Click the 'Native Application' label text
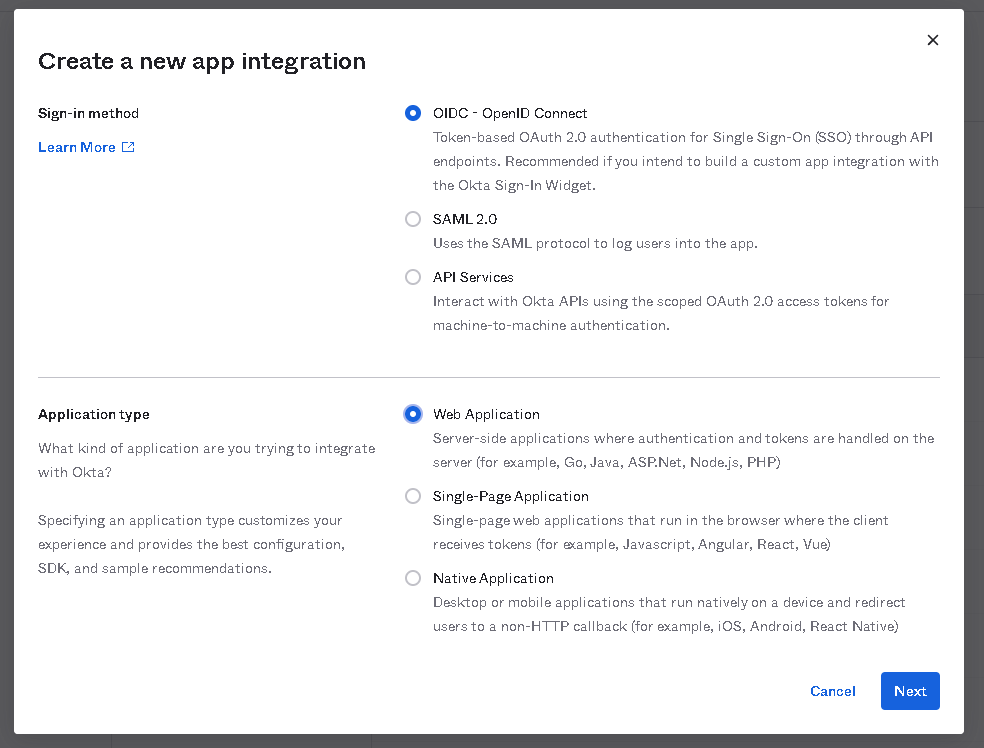984x748 pixels. tap(493, 578)
